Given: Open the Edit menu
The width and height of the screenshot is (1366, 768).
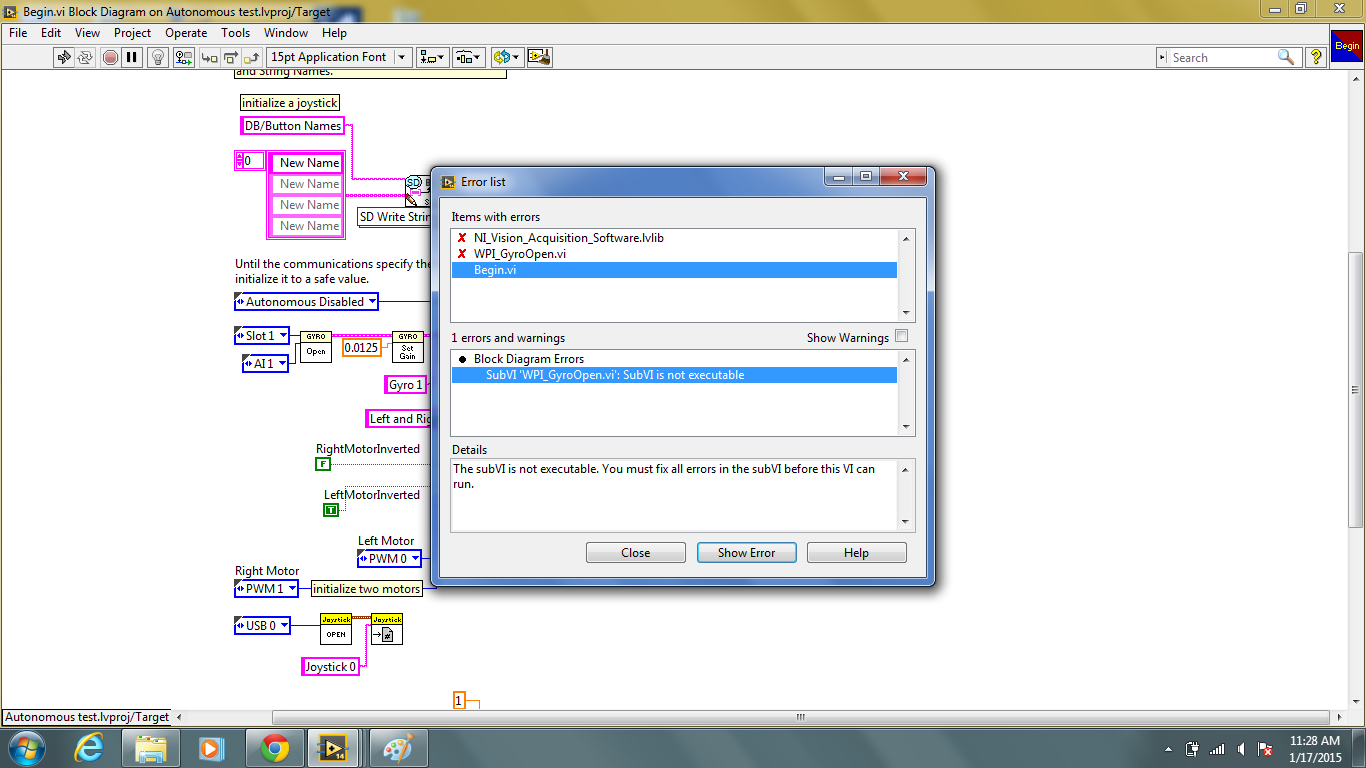Looking at the screenshot, I should [x=51, y=33].
